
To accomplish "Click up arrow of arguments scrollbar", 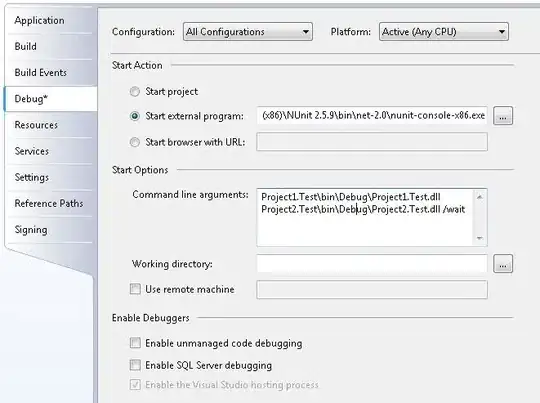I will tap(479, 197).
